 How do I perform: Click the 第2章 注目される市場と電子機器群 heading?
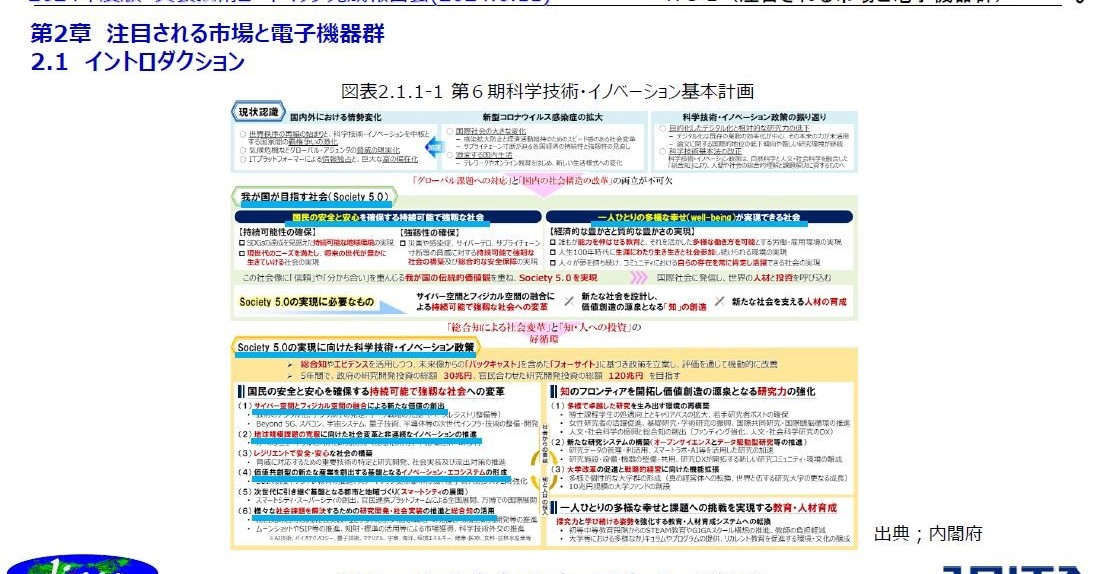207,34
